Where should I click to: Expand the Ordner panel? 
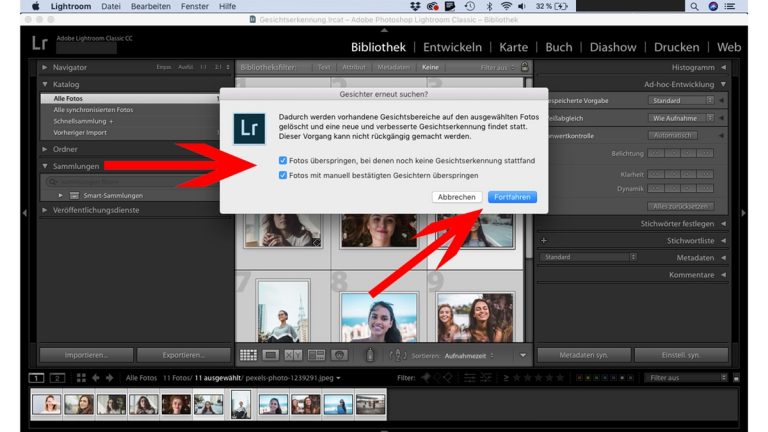pos(45,149)
